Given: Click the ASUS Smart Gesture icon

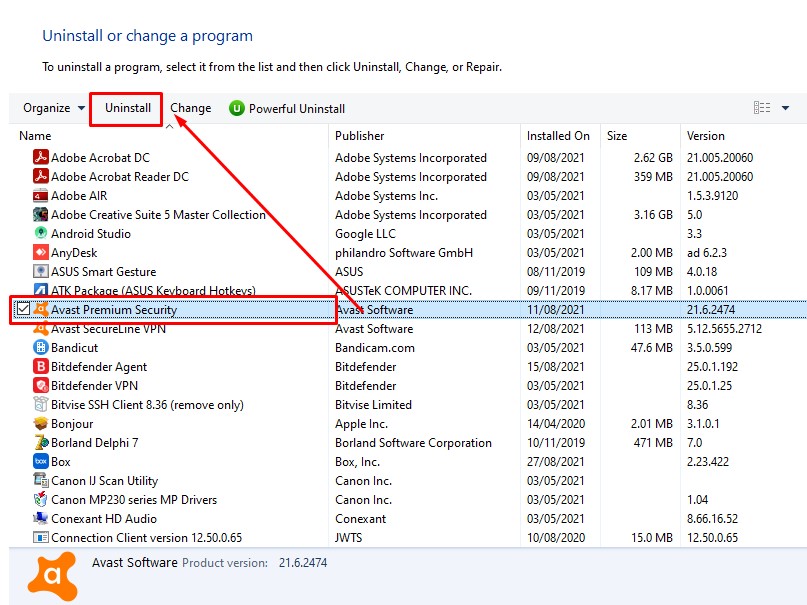Looking at the screenshot, I should click(x=41, y=271).
